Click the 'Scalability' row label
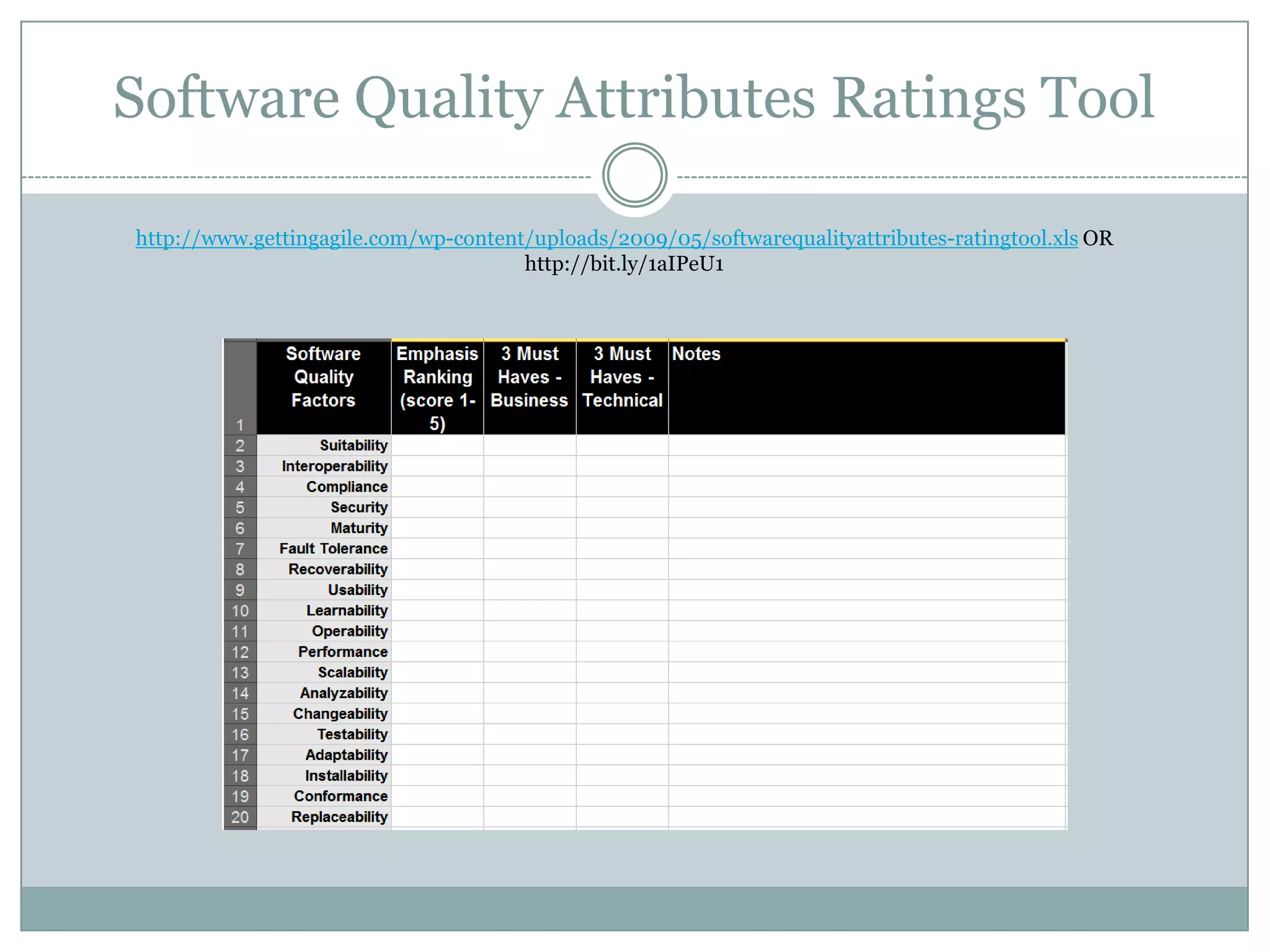Screen dimensions: 1270x952 pyautogui.click(x=353, y=672)
